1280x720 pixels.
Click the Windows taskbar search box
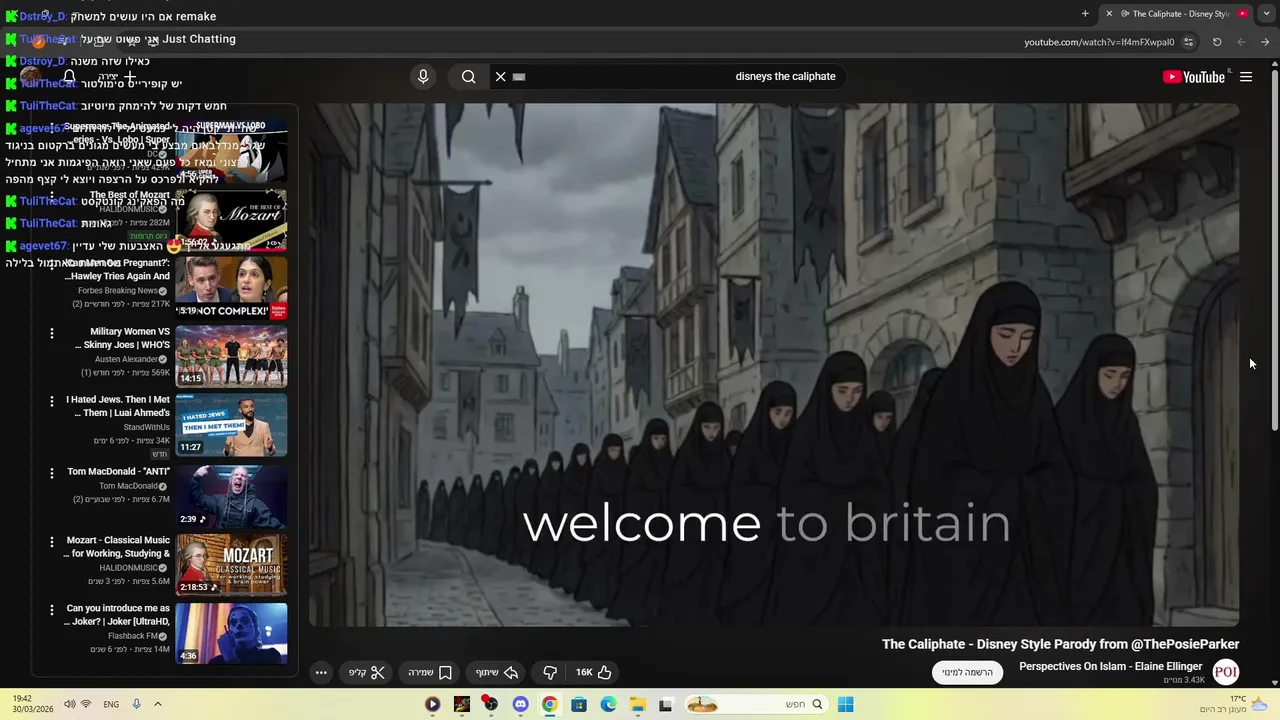pos(756,704)
